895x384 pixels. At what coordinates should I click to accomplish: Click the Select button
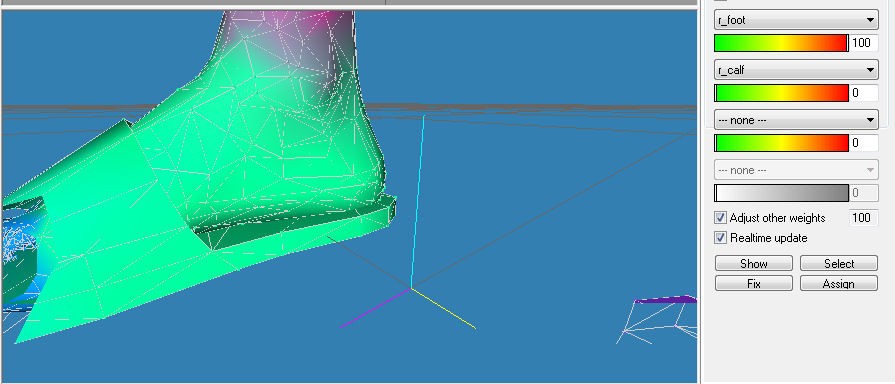(838, 264)
